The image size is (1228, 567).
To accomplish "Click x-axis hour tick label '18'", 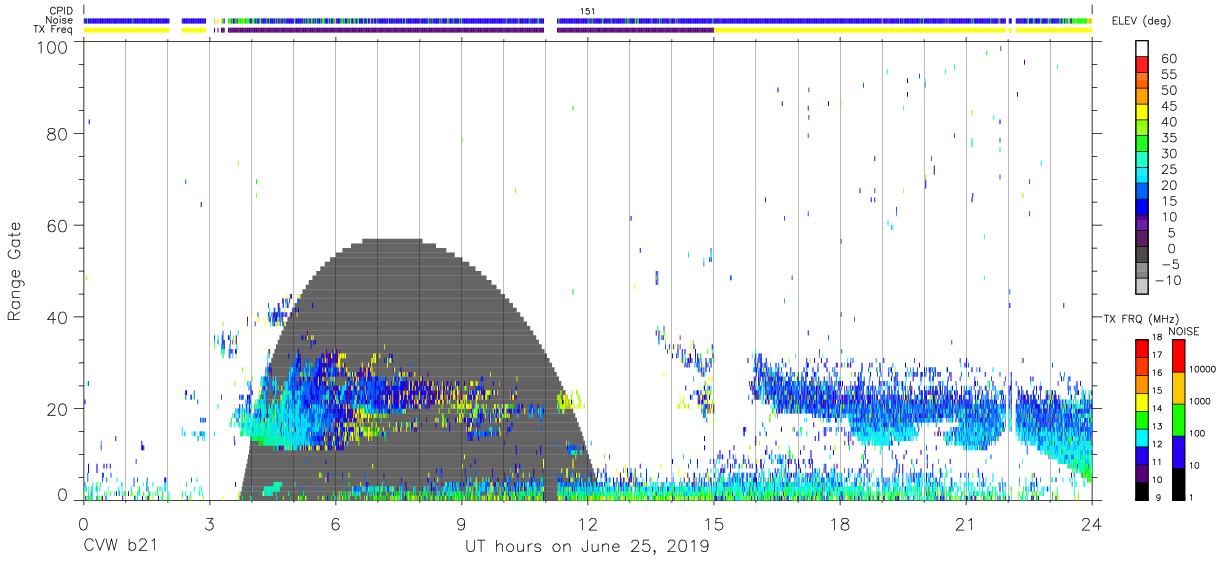I will tap(840, 524).
